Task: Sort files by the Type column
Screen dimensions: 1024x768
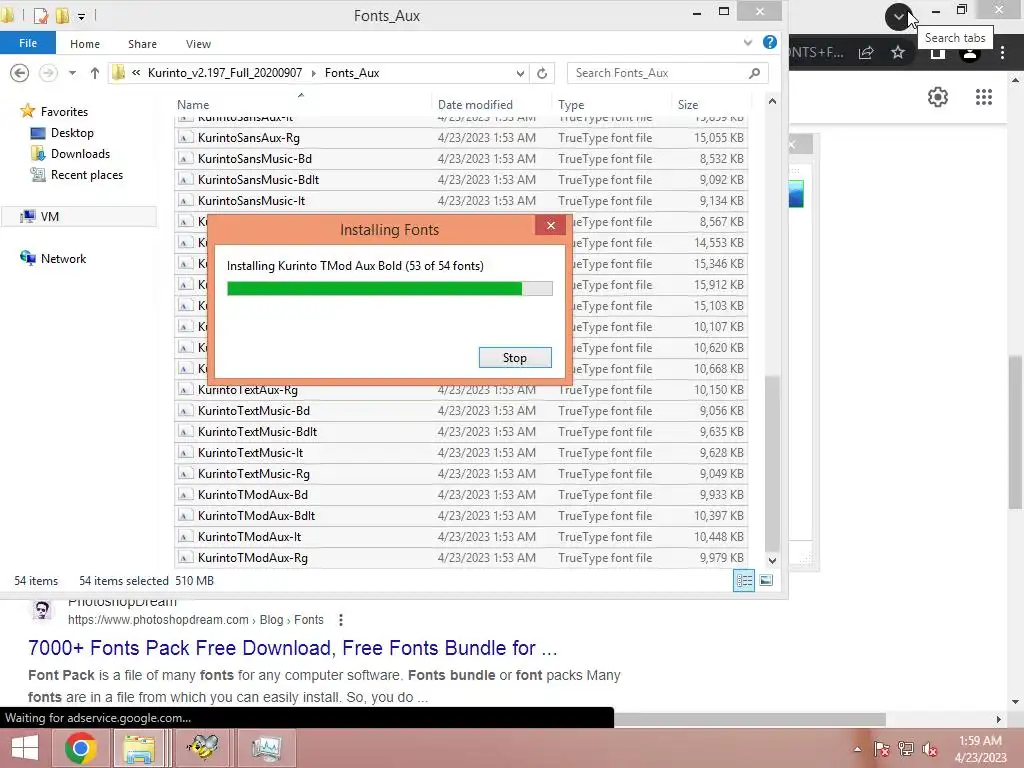Action: click(x=571, y=104)
